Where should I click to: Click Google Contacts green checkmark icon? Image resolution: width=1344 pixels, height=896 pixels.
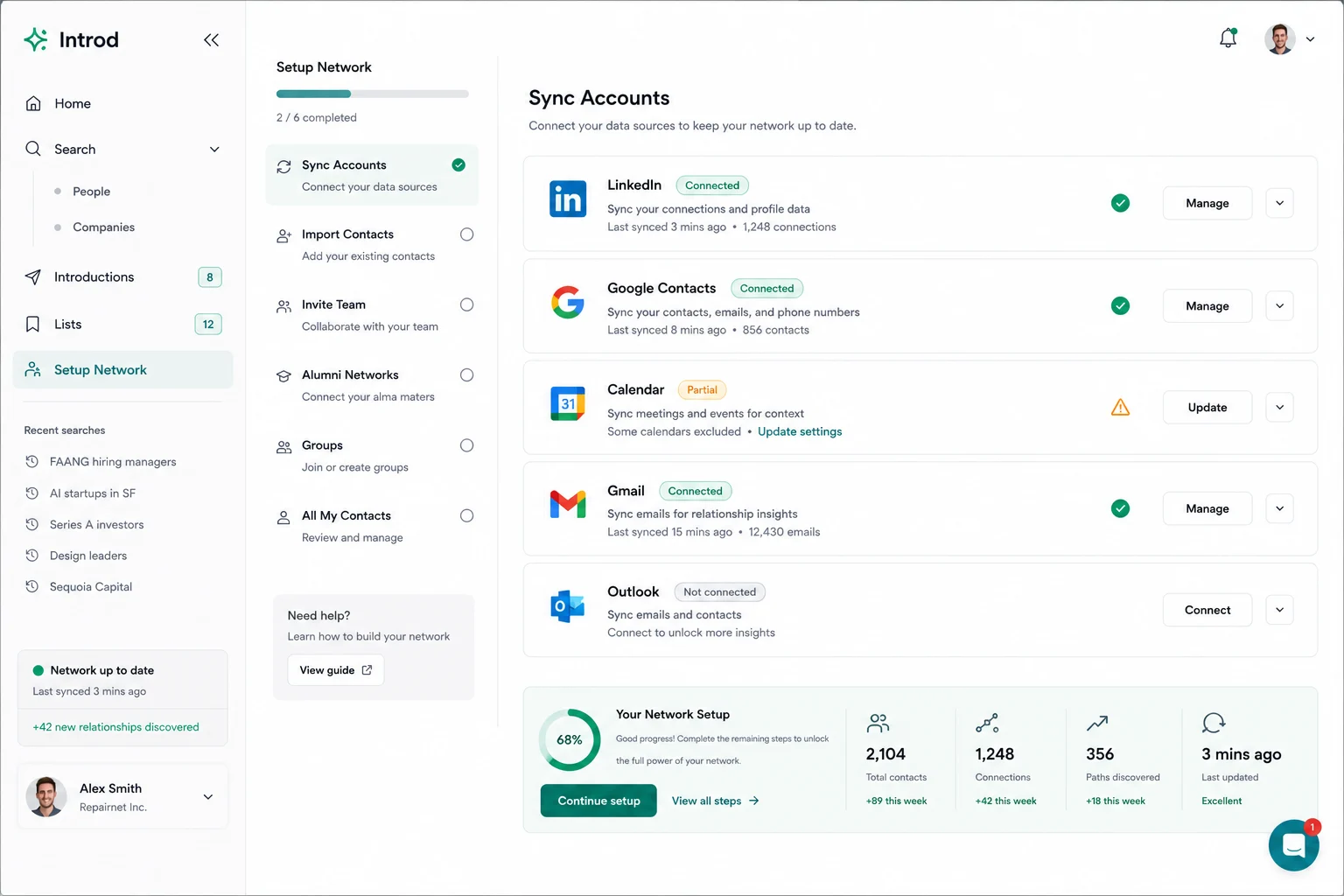click(1120, 305)
